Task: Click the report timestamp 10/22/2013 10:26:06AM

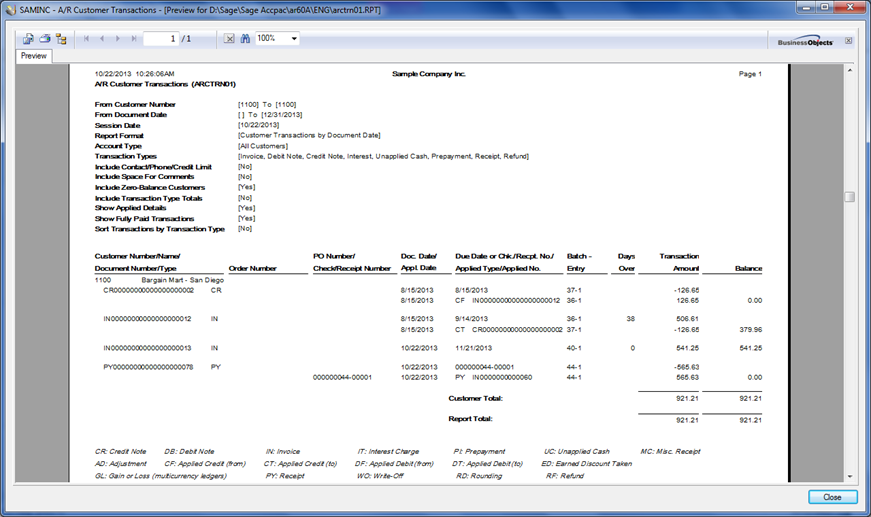Action: pos(134,74)
